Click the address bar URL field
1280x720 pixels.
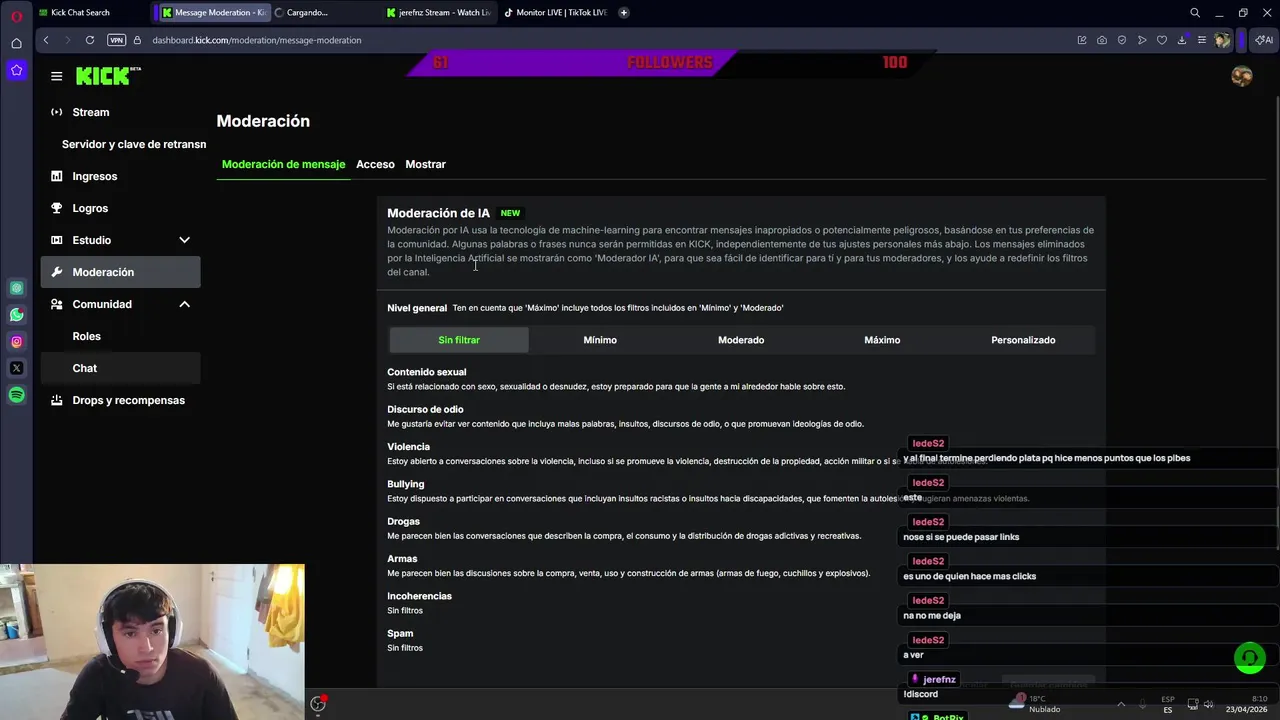coord(600,40)
